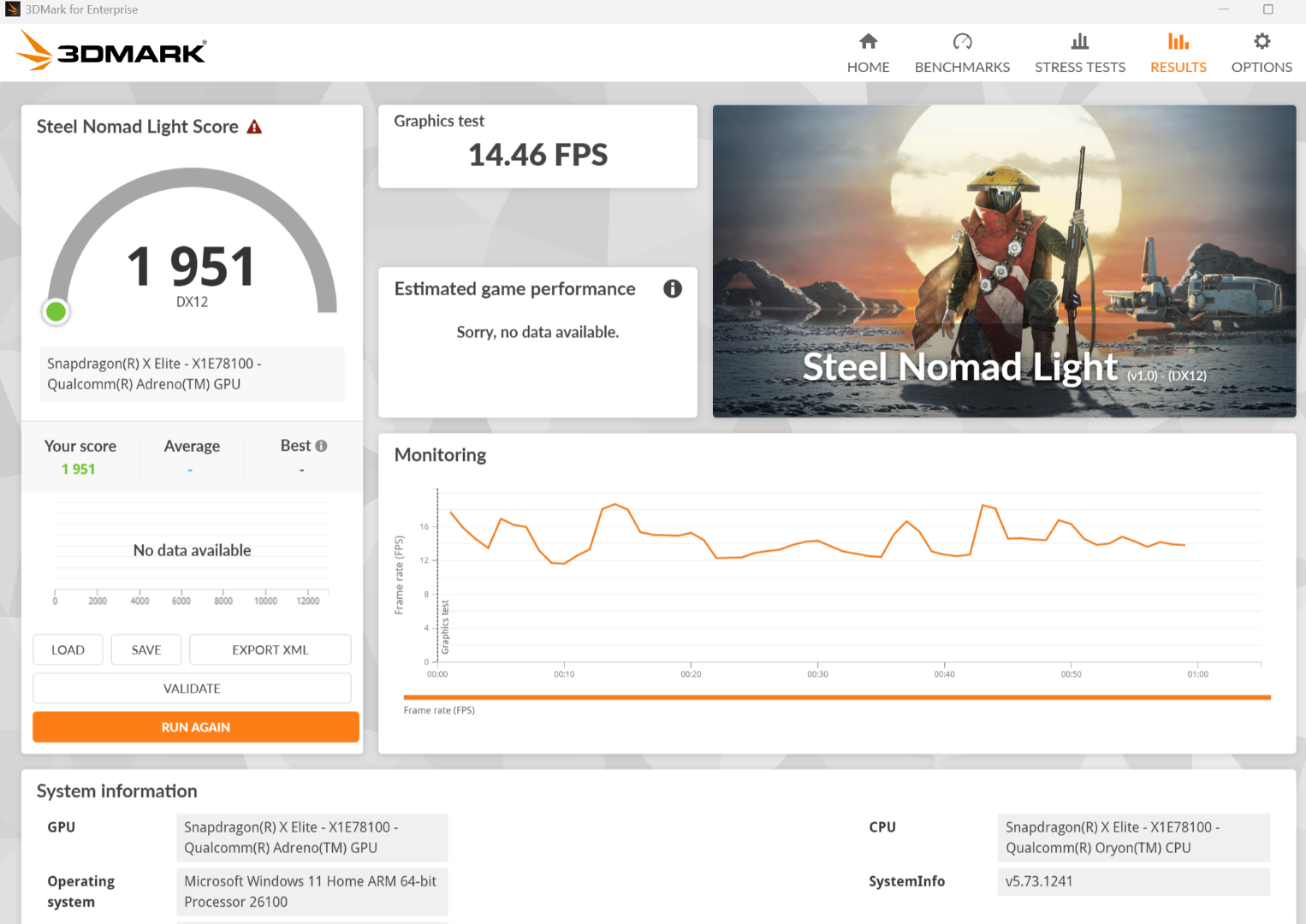Image resolution: width=1306 pixels, height=924 pixels.
Task: Open Stress Tests bar chart icon
Action: click(1080, 41)
